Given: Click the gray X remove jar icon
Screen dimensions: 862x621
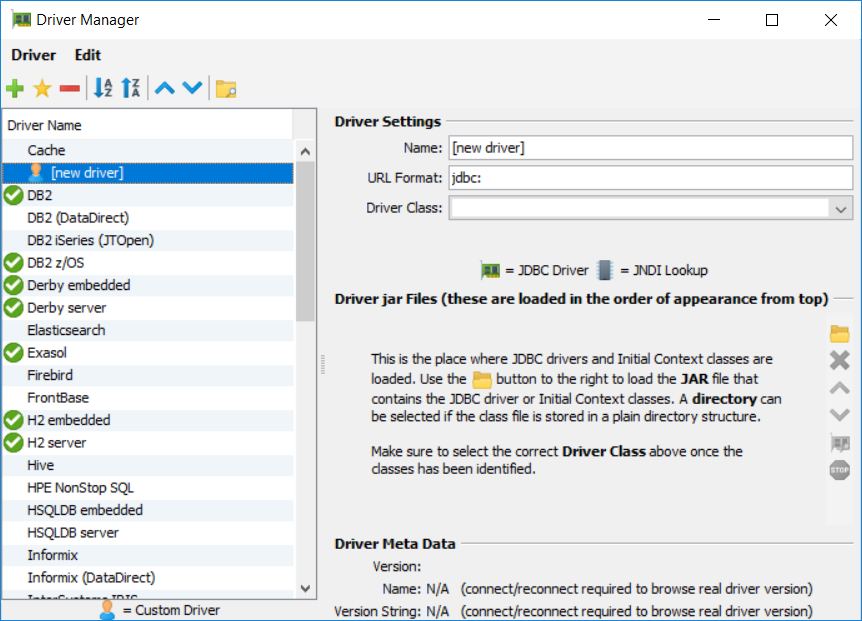Looking at the screenshot, I should point(839,361).
